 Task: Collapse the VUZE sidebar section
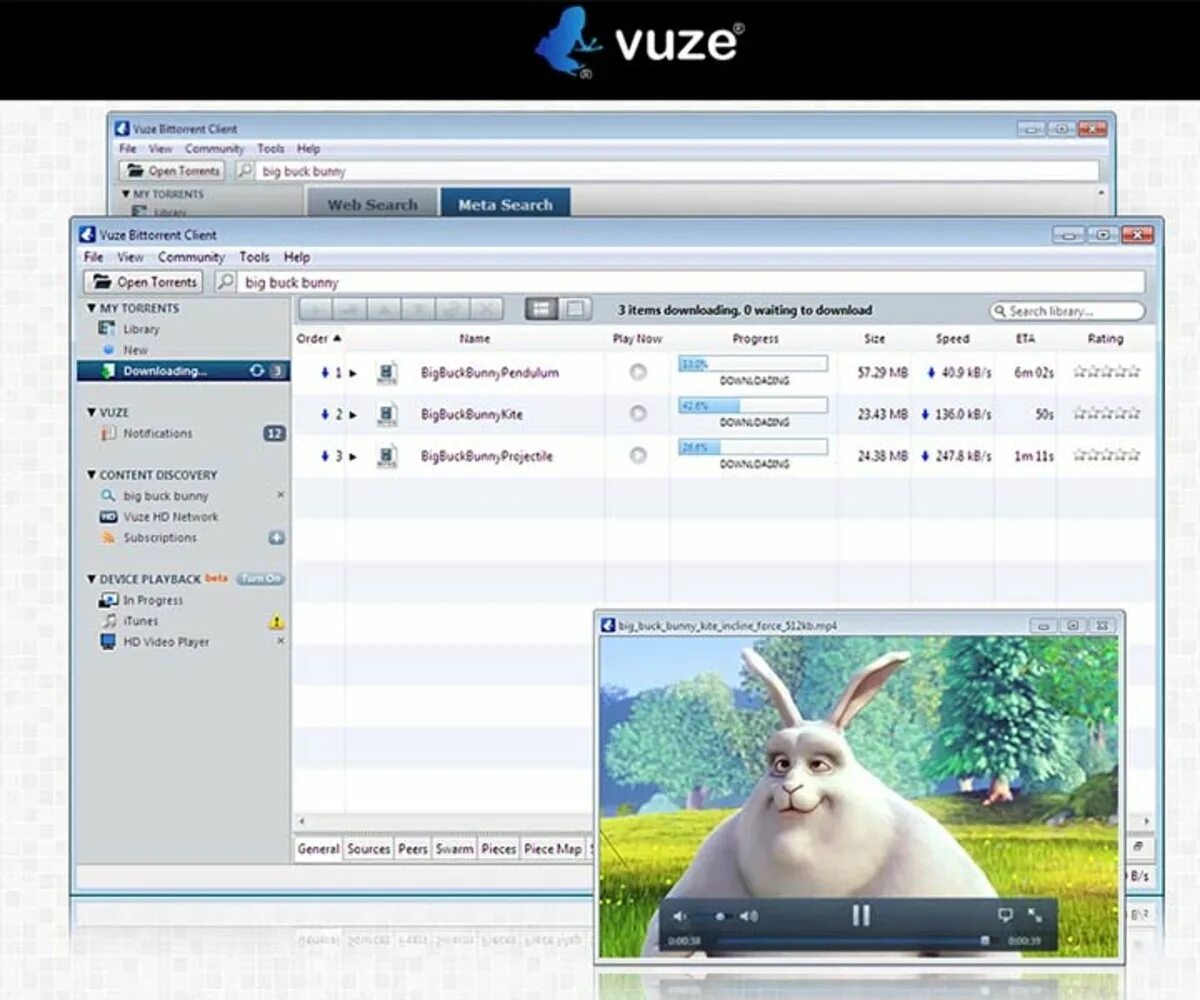[92, 412]
